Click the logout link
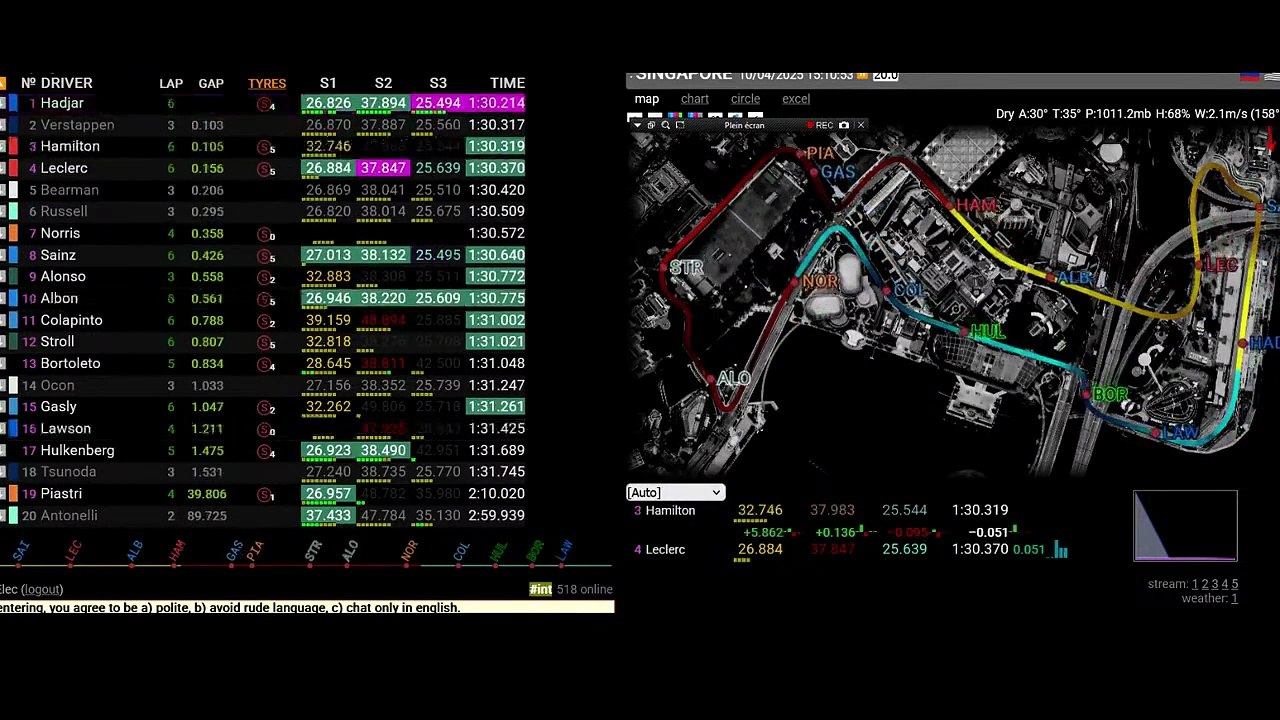This screenshot has width=1280, height=720. tap(42, 590)
